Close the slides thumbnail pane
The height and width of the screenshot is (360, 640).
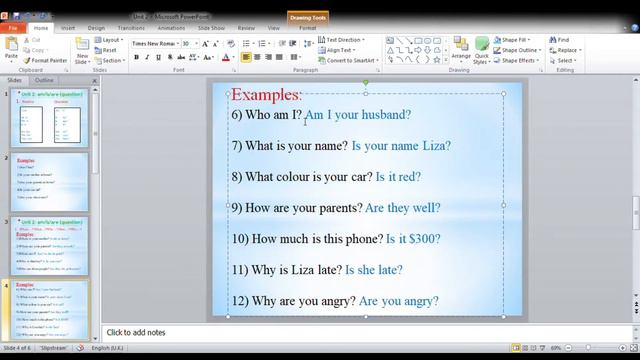[x=94, y=81]
